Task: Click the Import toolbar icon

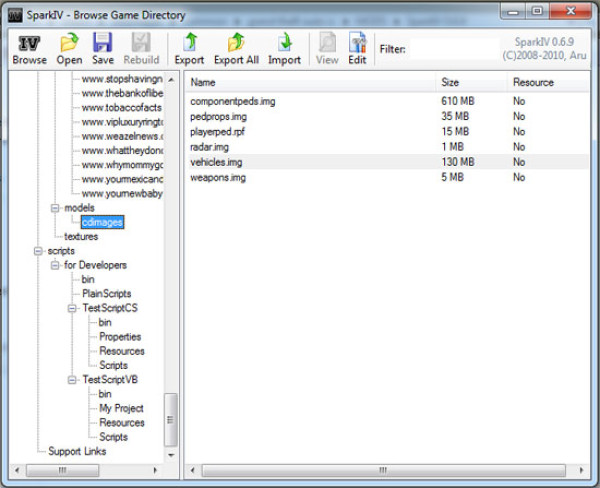Action: (x=284, y=47)
